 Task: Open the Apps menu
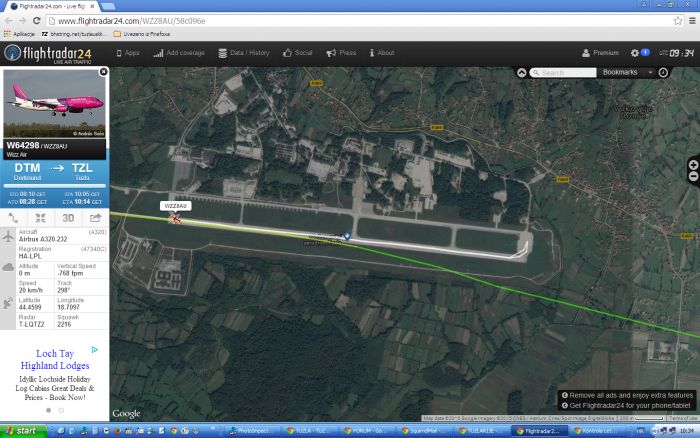pos(128,53)
